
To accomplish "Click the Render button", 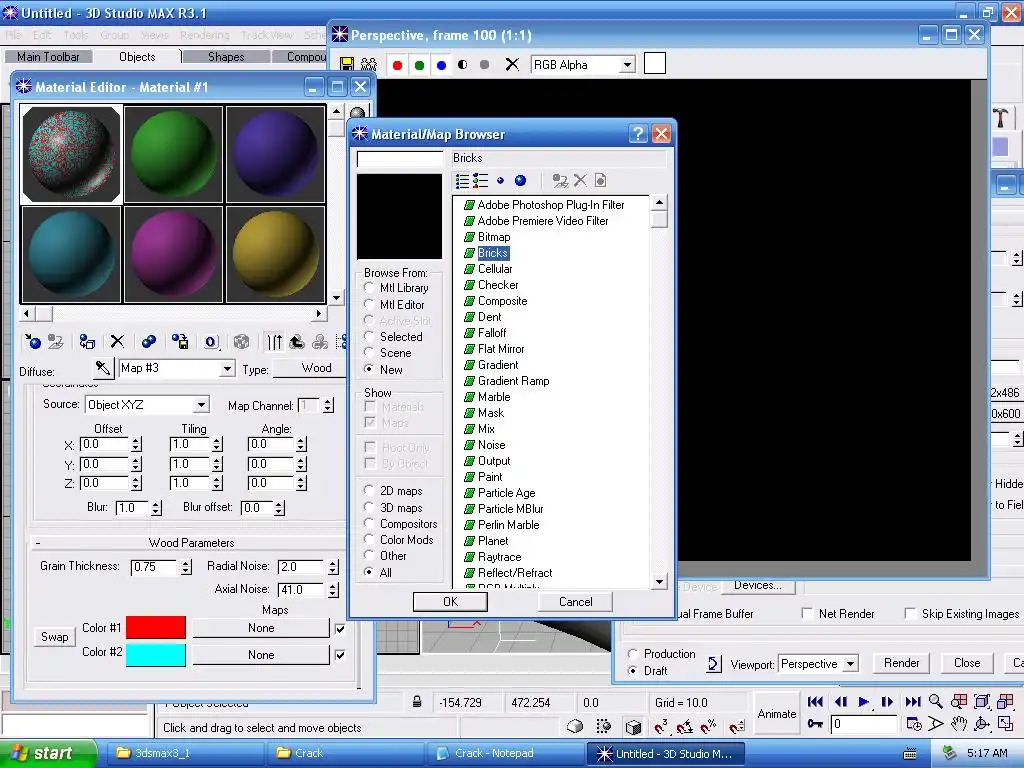I will click(901, 663).
